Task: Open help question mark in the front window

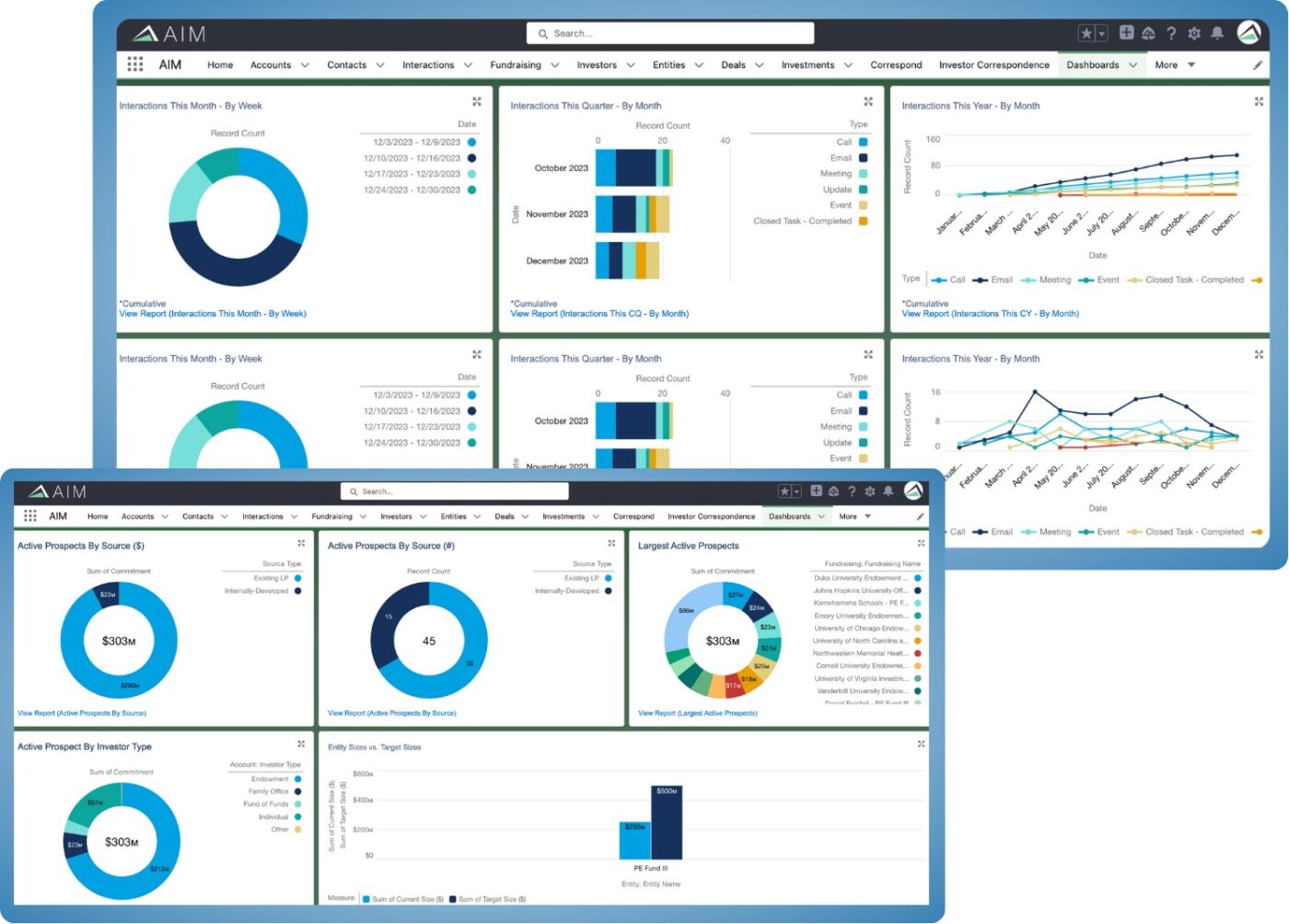Action: pyautogui.click(x=852, y=491)
